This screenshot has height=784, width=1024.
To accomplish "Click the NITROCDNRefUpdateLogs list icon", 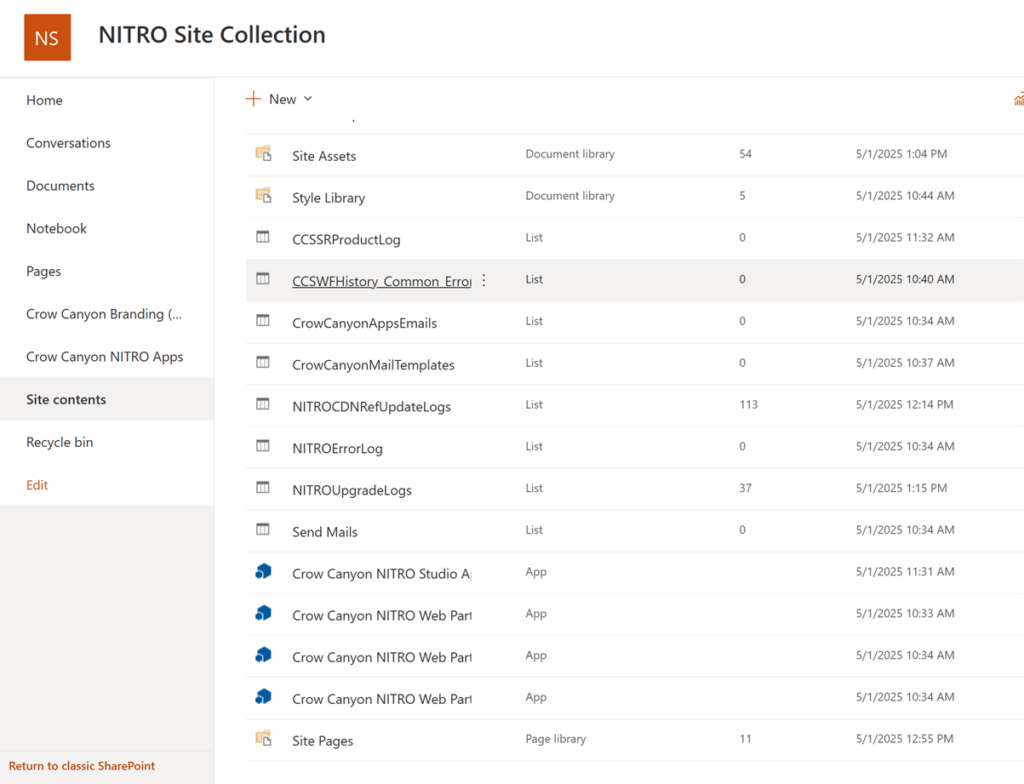I will pos(263,404).
